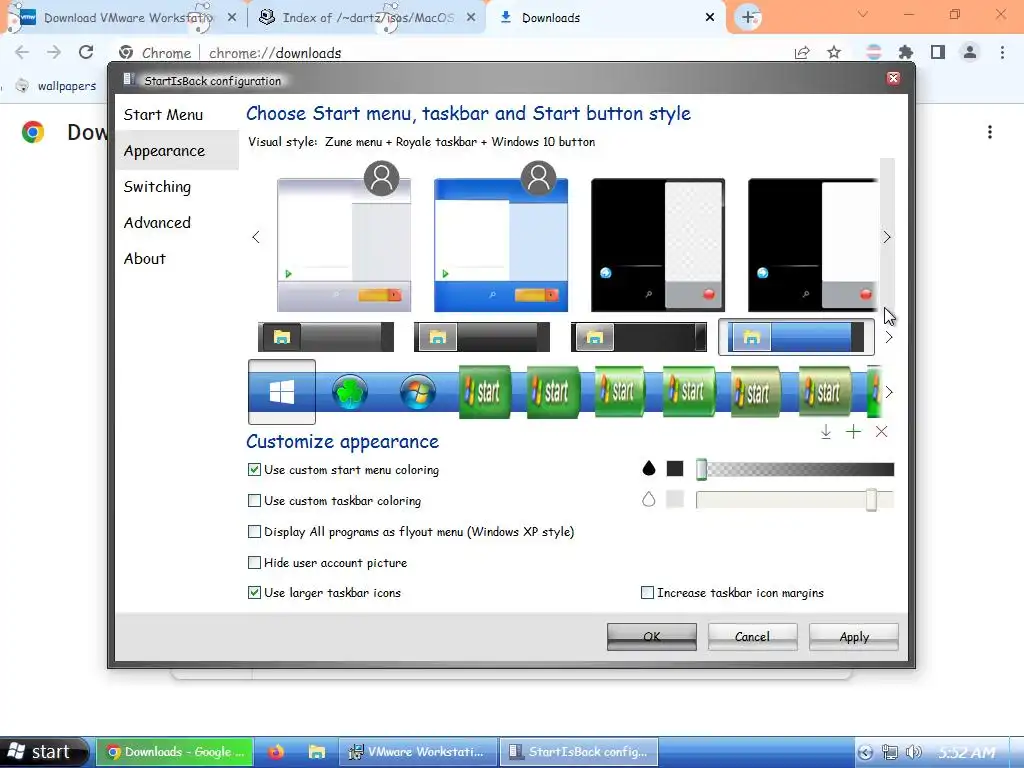Image resolution: width=1024 pixels, height=768 pixels.
Task: Click the outline droplet taskbar color icon
Action: (648, 500)
